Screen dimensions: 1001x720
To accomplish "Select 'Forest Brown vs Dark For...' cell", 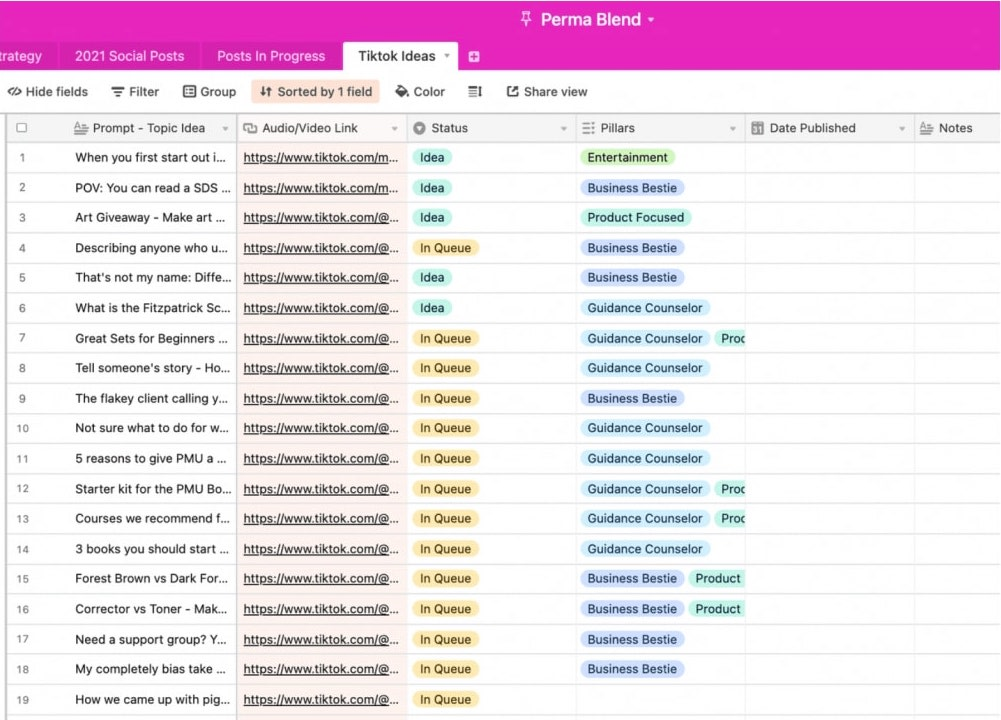I will [151, 579].
